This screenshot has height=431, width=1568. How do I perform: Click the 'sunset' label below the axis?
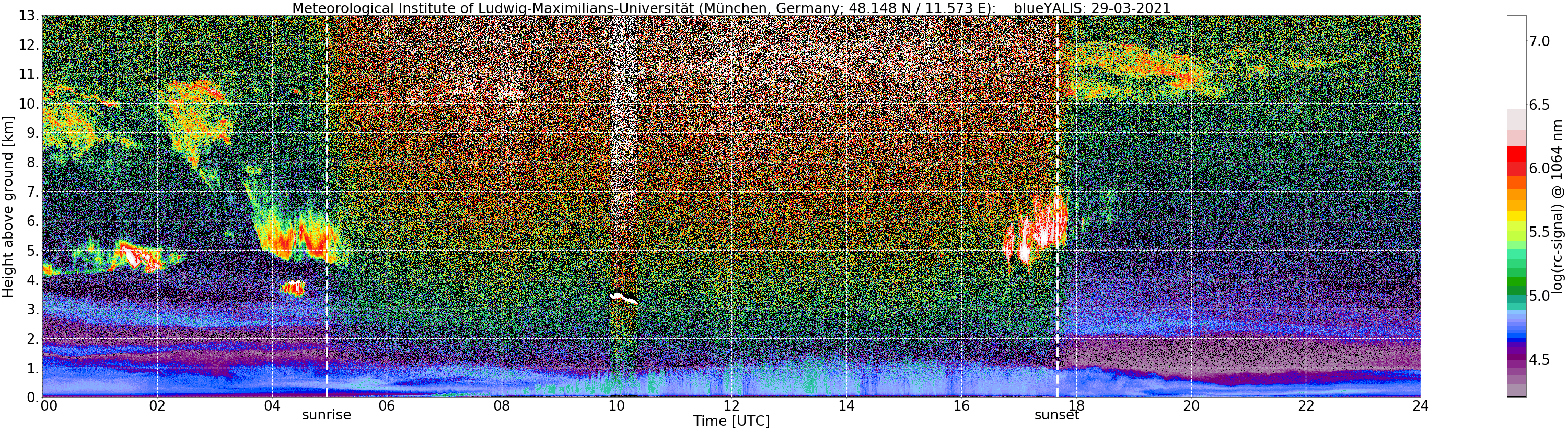(1056, 415)
